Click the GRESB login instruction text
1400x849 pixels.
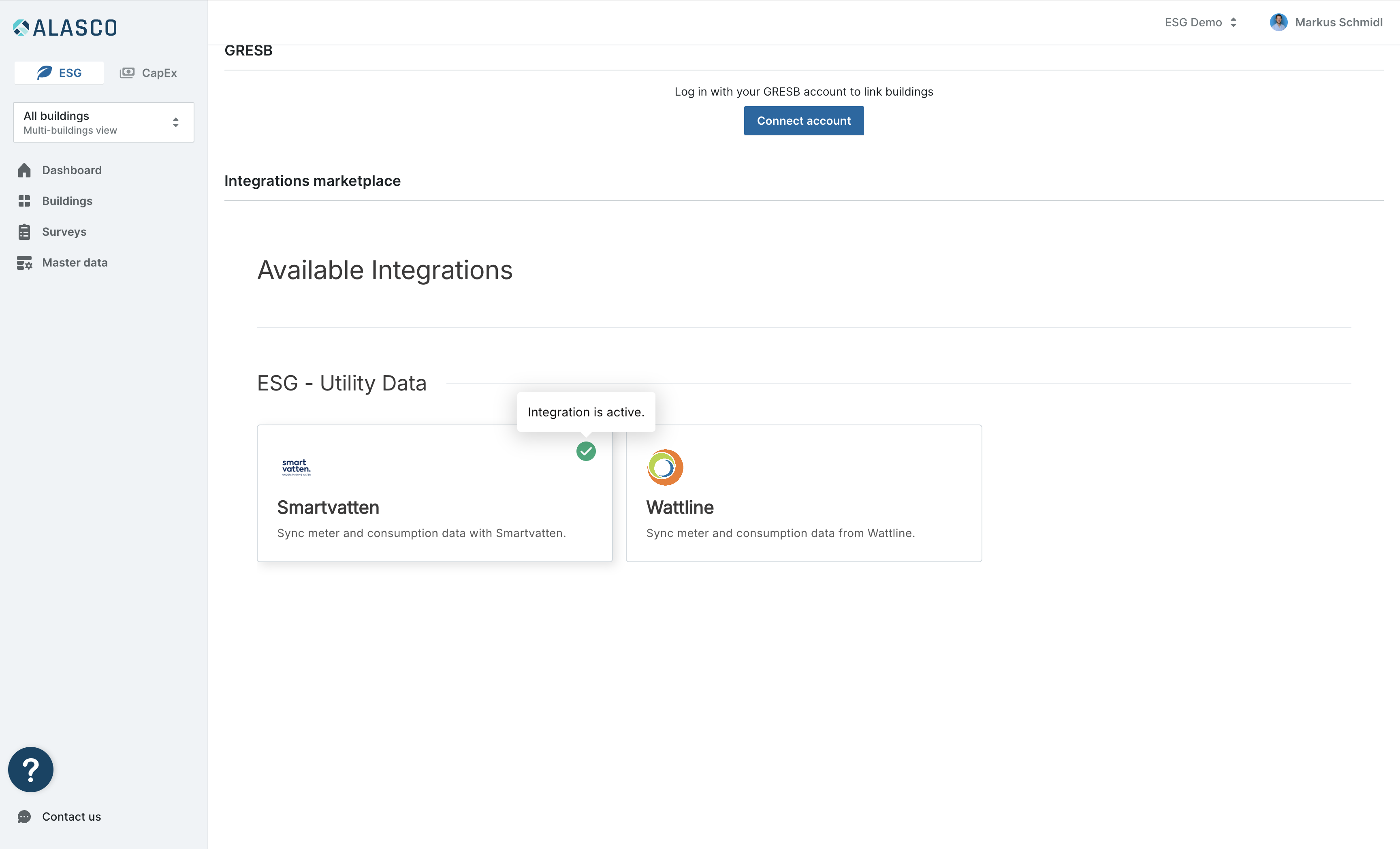coord(803,92)
